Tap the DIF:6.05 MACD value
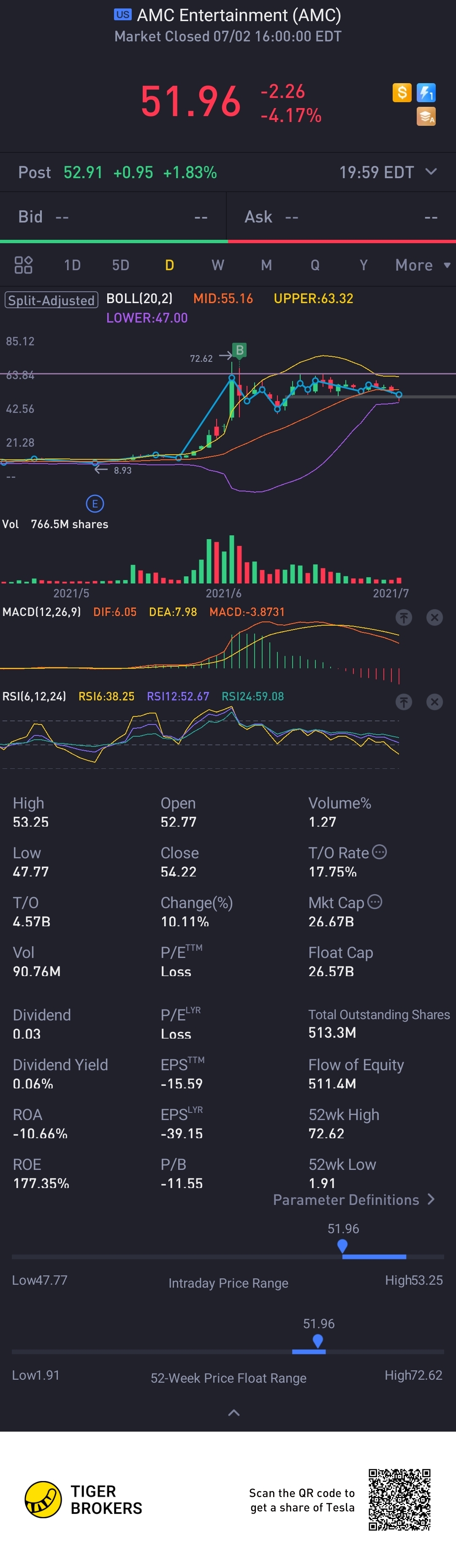 tap(114, 612)
